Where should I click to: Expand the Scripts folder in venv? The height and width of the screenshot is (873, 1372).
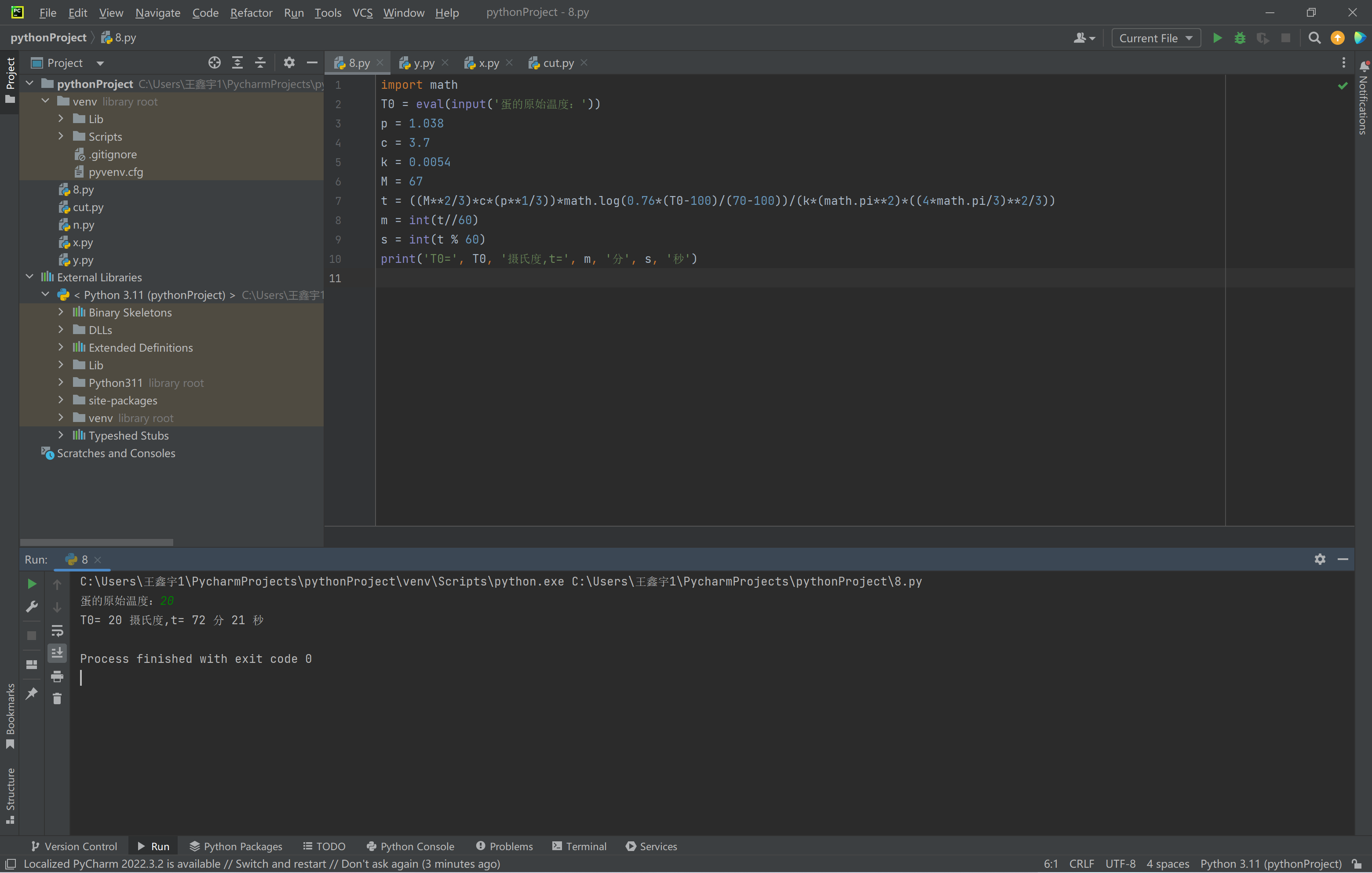click(x=61, y=136)
